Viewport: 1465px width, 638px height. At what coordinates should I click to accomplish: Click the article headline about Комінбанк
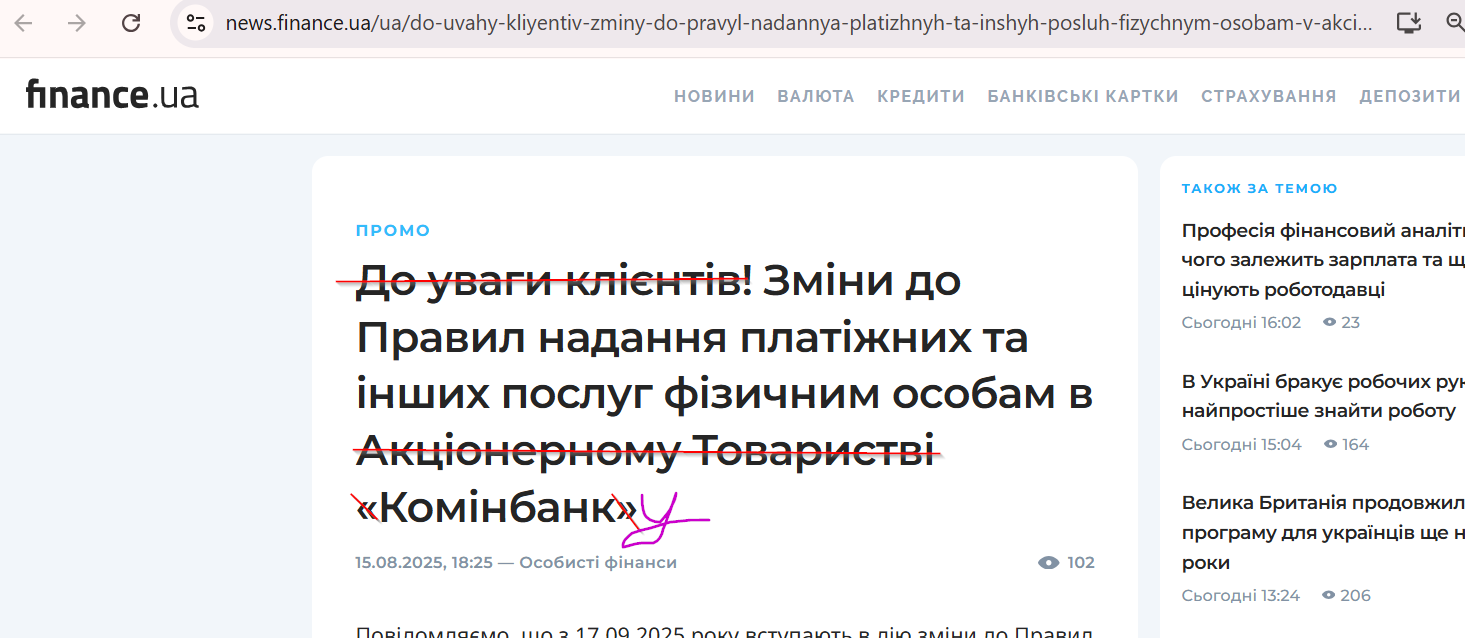(724, 395)
